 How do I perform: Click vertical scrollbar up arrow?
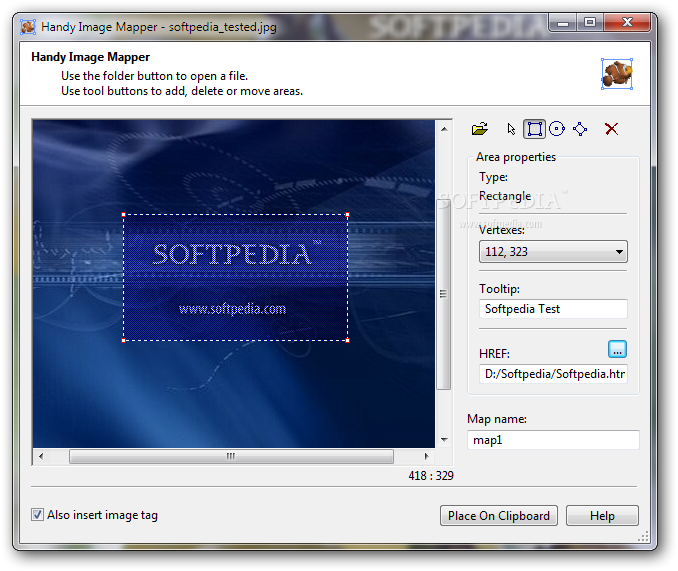point(444,129)
